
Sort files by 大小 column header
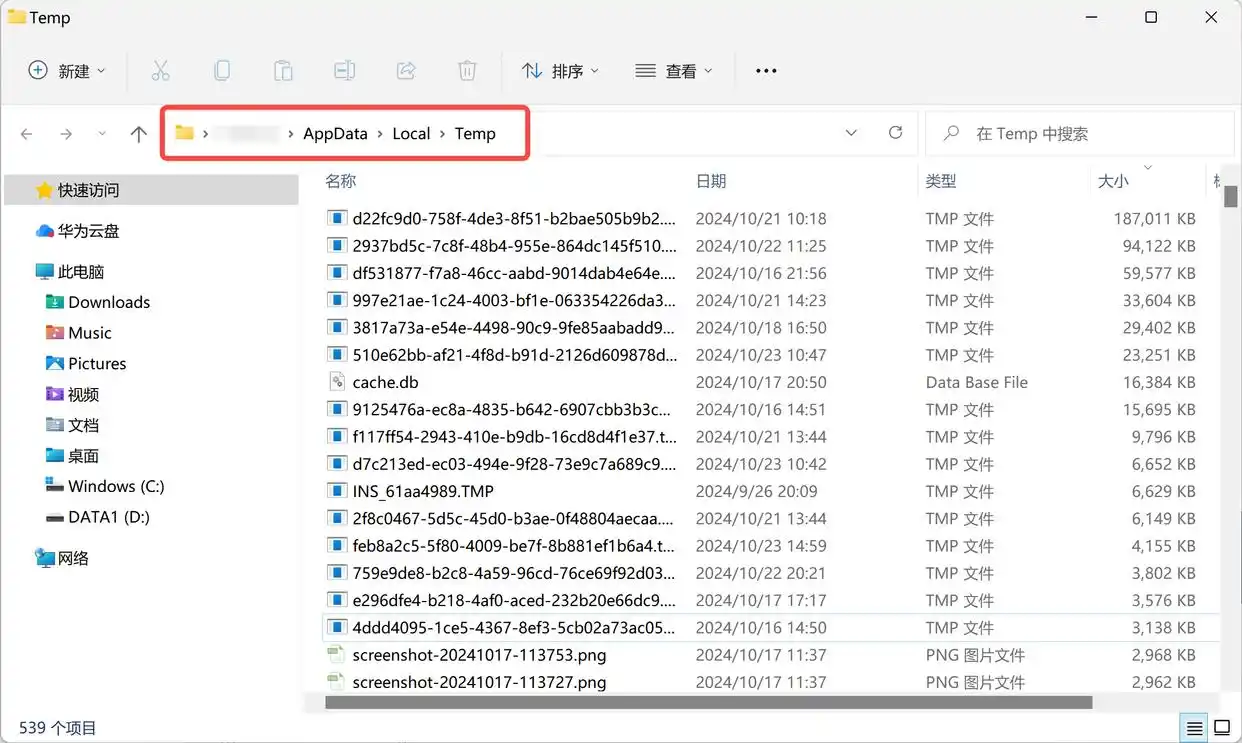pos(1113,181)
